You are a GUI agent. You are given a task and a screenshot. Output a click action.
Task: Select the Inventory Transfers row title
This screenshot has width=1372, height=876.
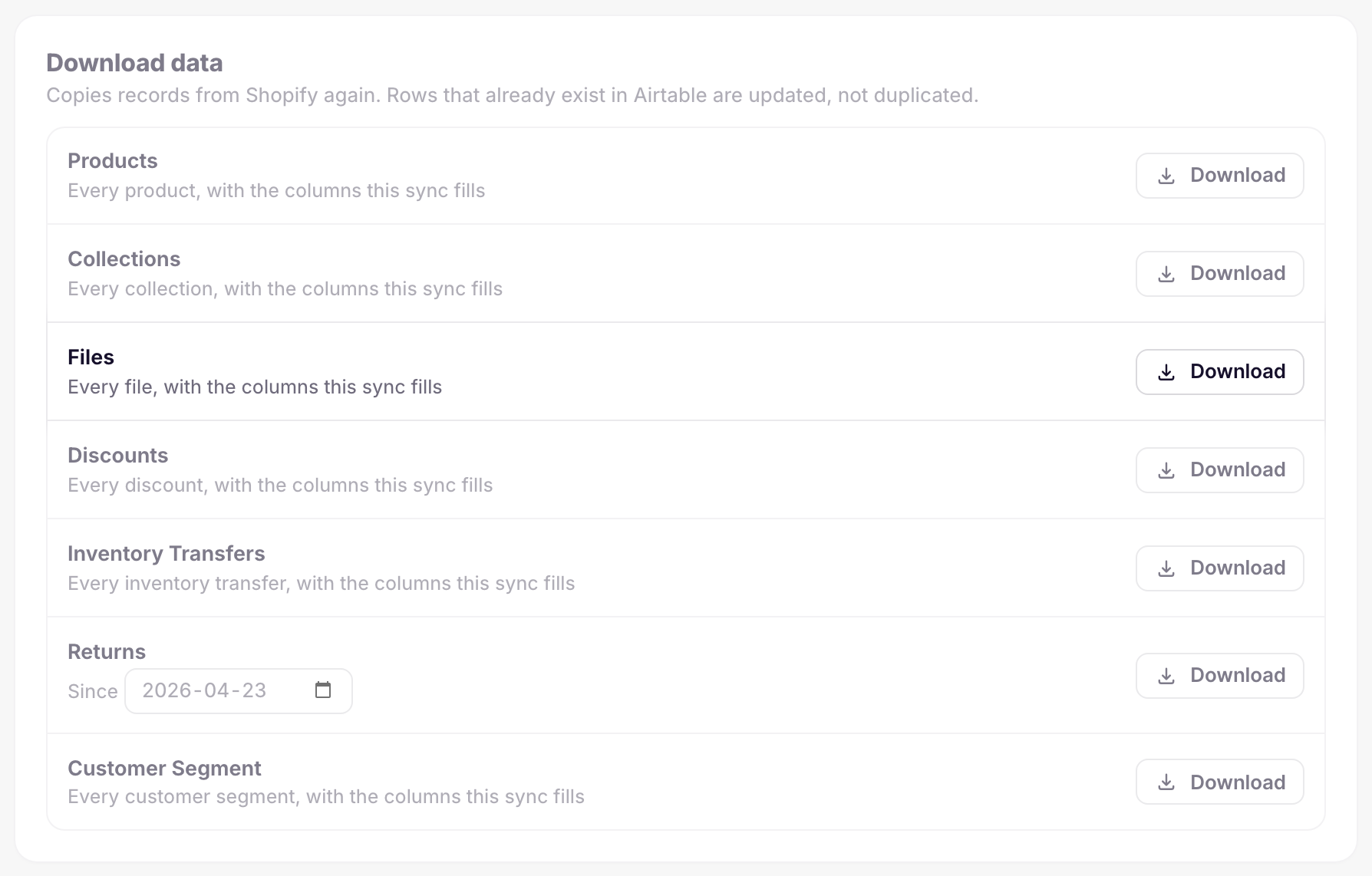(x=167, y=554)
